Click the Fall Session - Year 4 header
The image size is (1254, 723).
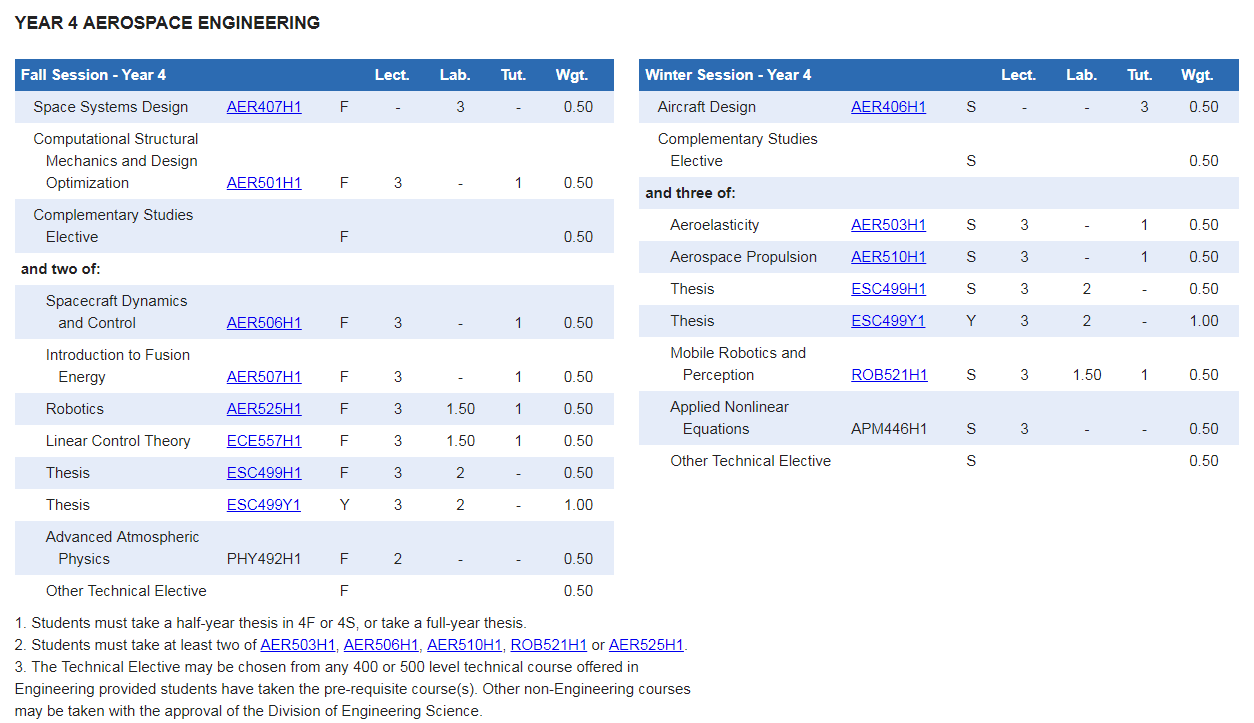click(x=94, y=75)
